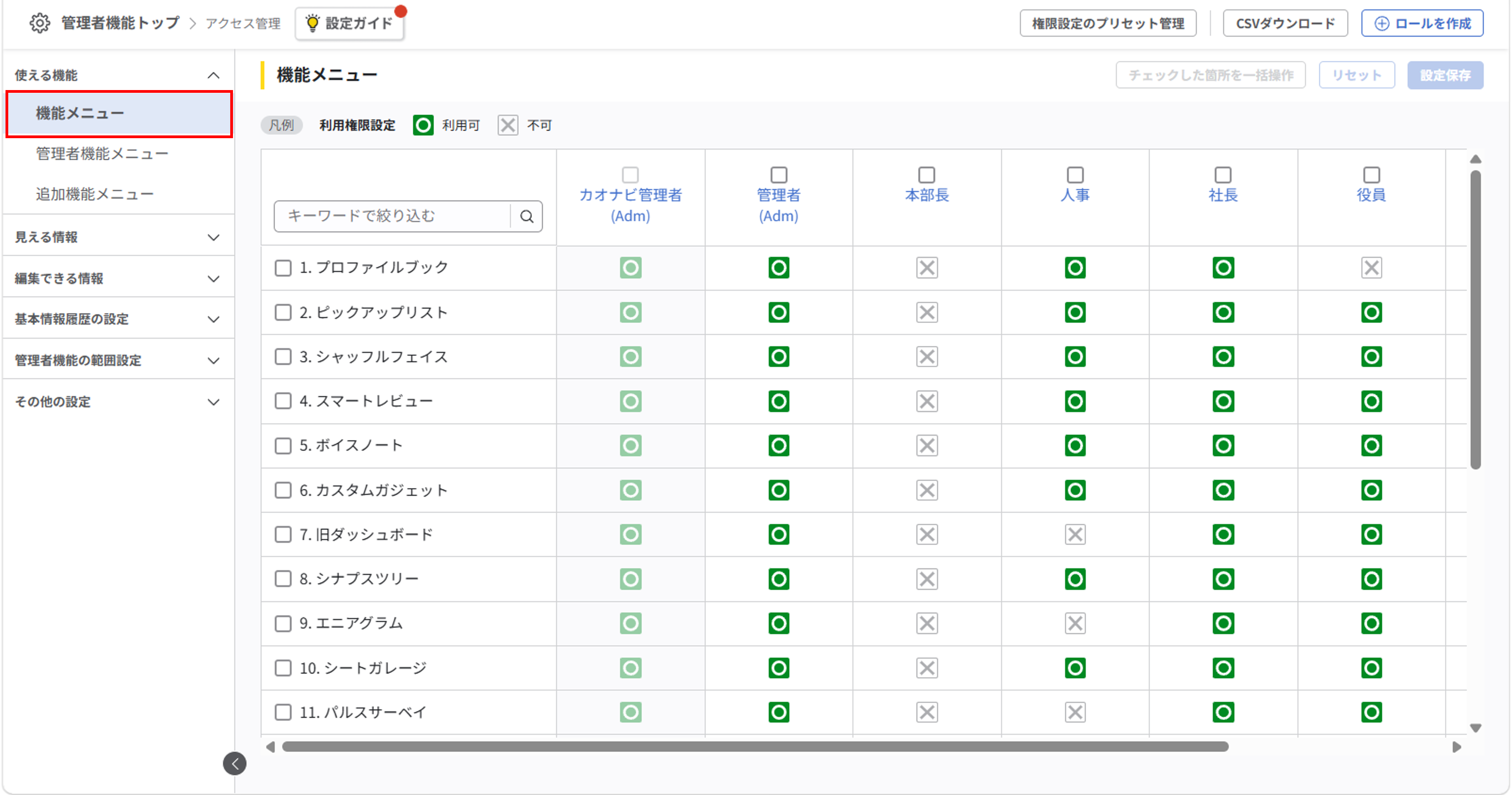Click the horizontal scrollbar thumb under the table
This screenshot has height=795, width=1512.
point(755,746)
